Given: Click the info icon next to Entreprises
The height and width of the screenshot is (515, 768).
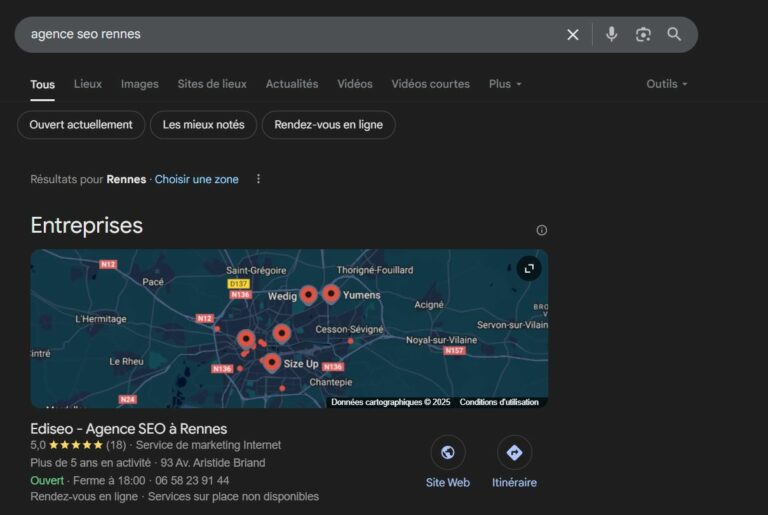Looking at the screenshot, I should (541, 230).
